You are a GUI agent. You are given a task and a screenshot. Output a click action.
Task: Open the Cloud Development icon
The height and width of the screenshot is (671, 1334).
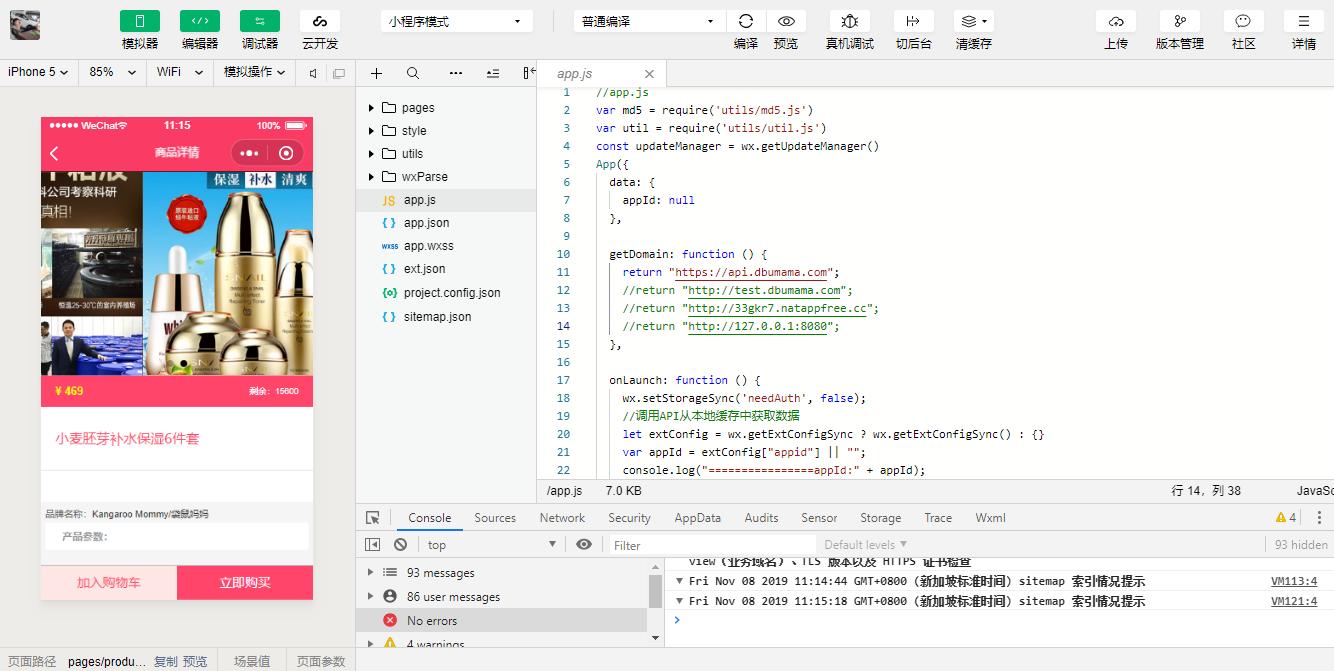pos(319,21)
